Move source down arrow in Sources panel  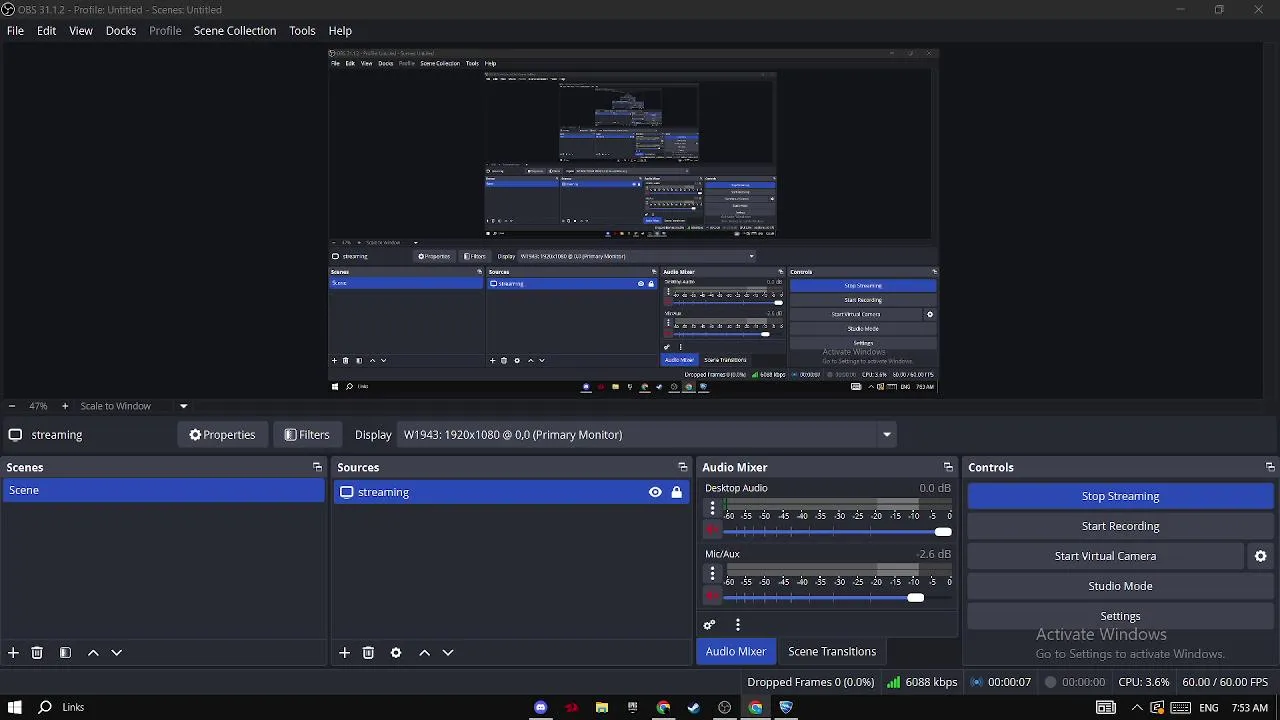click(448, 653)
